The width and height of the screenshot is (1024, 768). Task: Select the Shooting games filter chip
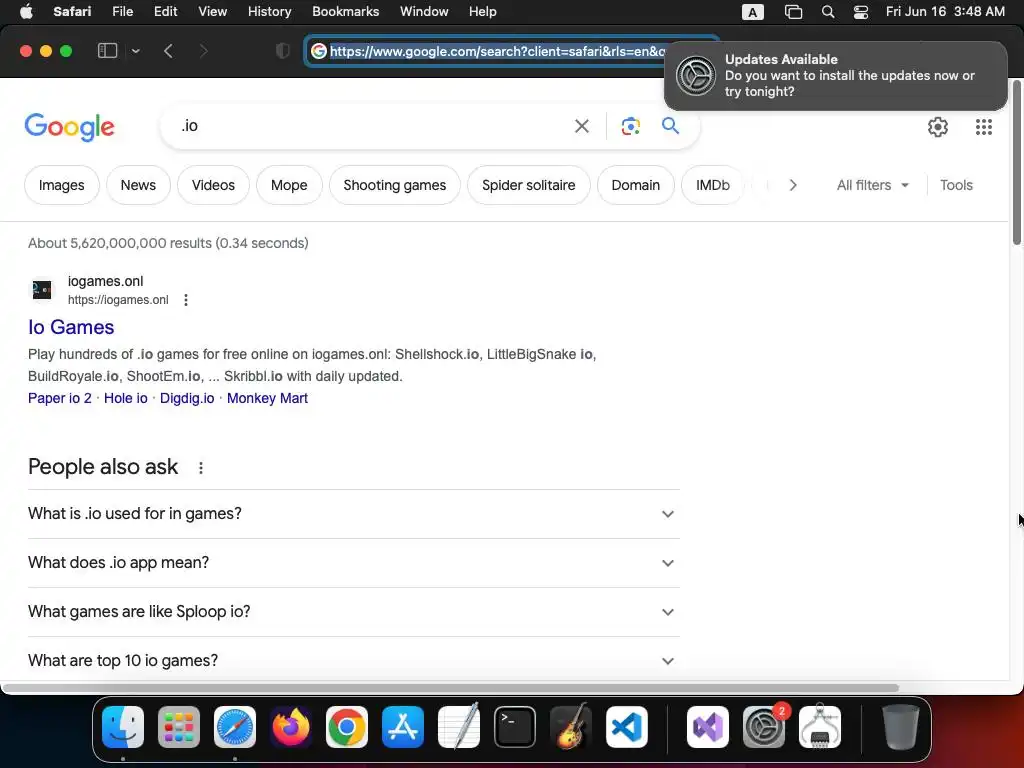(394, 185)
